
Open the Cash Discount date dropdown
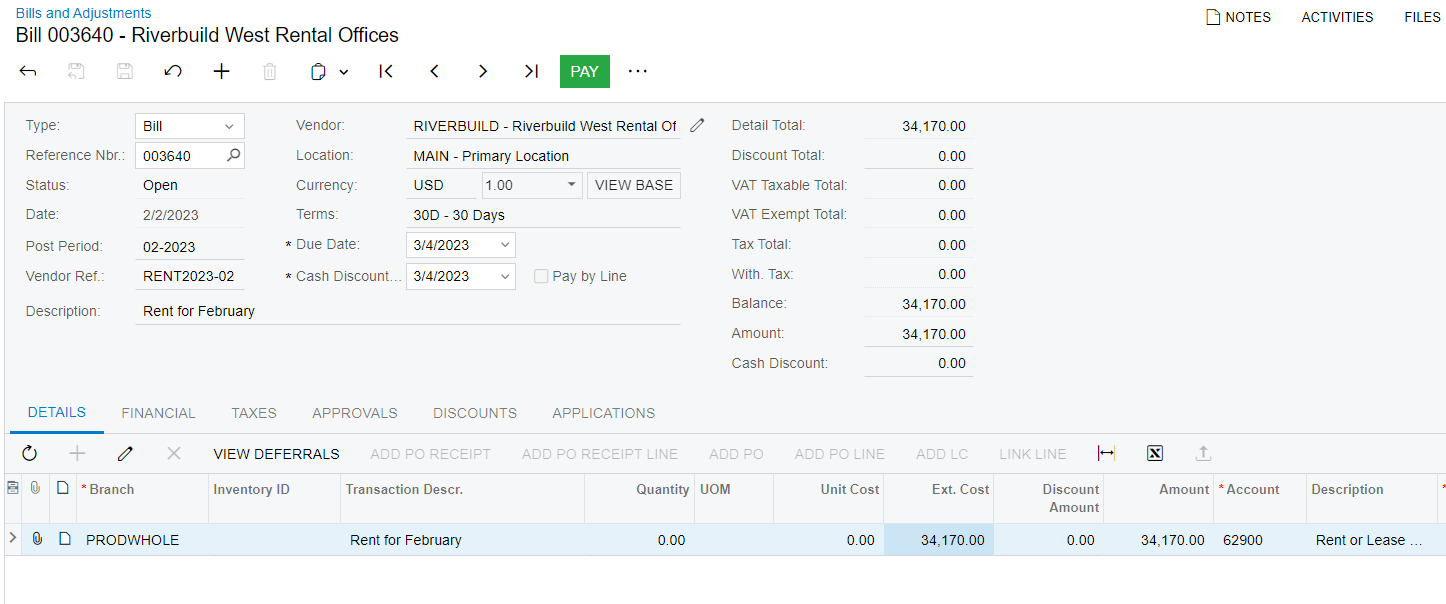tap(505, 276)
